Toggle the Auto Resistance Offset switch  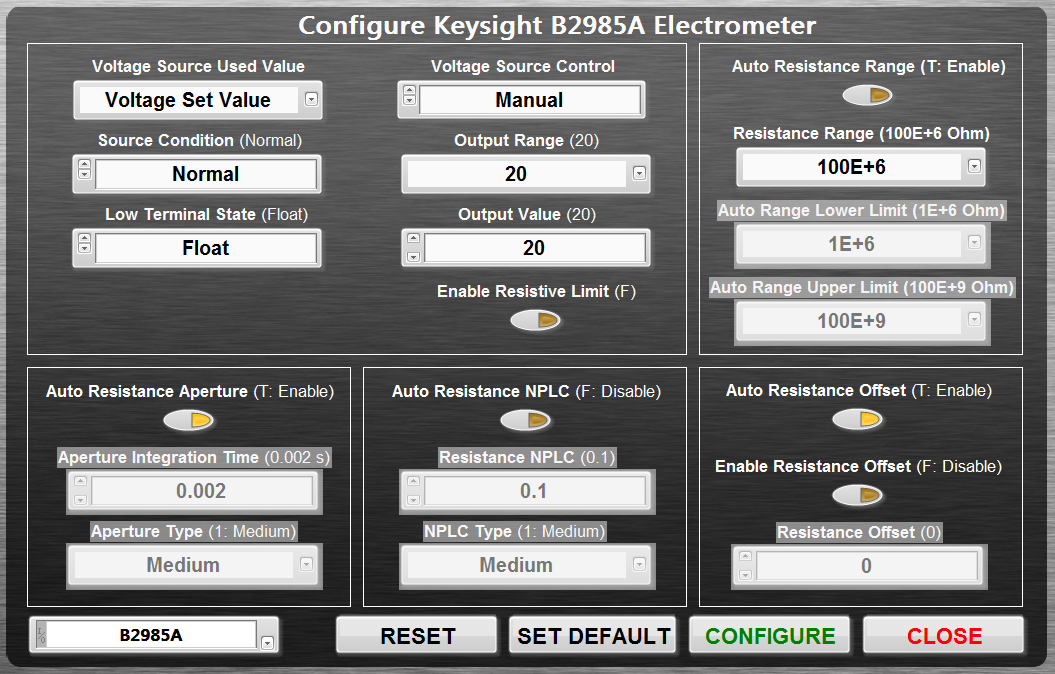857,420
